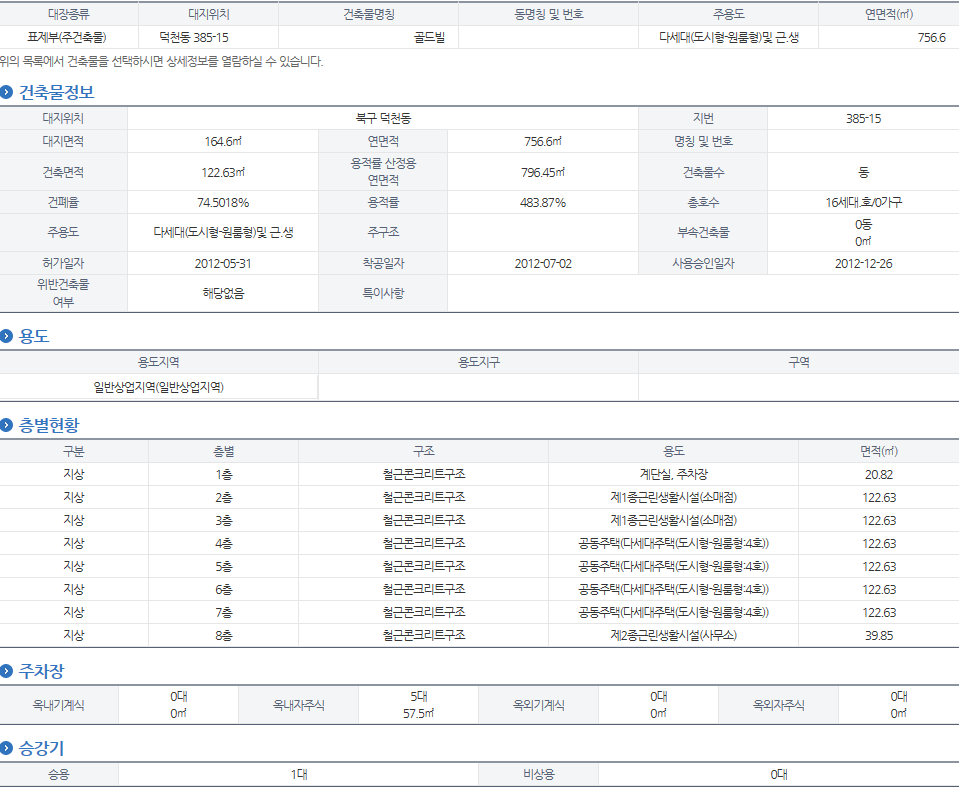
Task: Click 제2종근린생활시설(사무소) usage cell
Action: pos(674,635)
